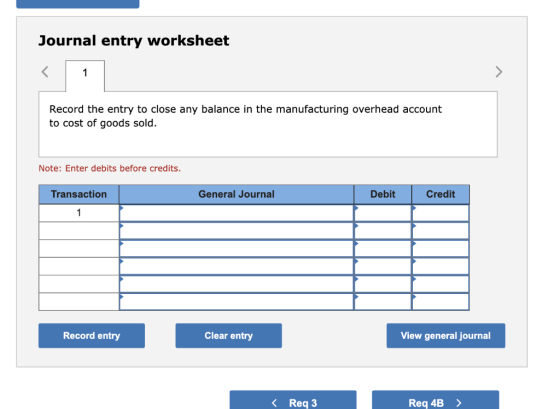
Task: Click fifth row Credit amount field
Action: pyautogui.click(x=440, y=284)
